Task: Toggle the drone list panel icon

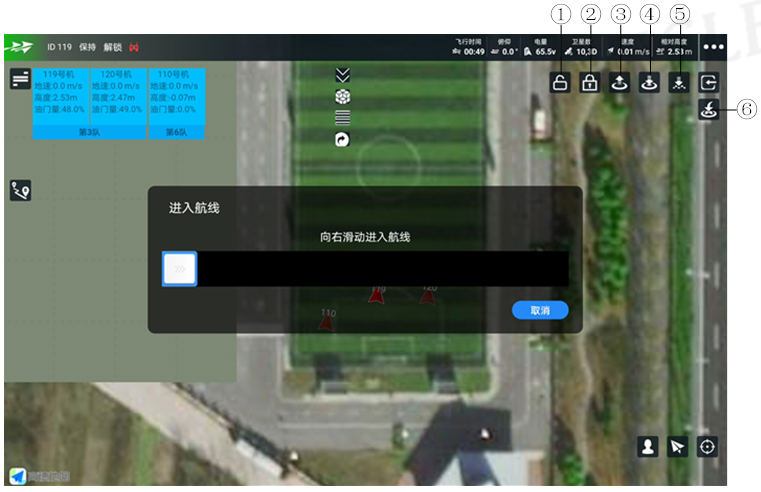Action: click(x=20, y=80)
